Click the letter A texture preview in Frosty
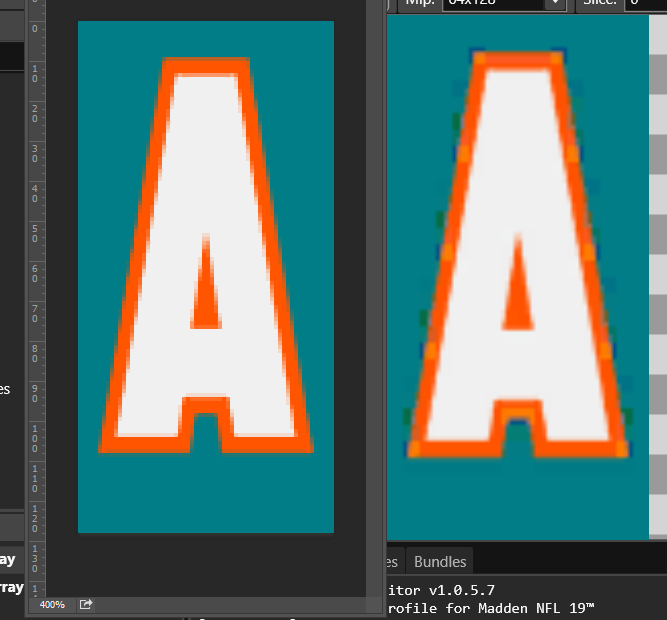 tap(518, 277)
